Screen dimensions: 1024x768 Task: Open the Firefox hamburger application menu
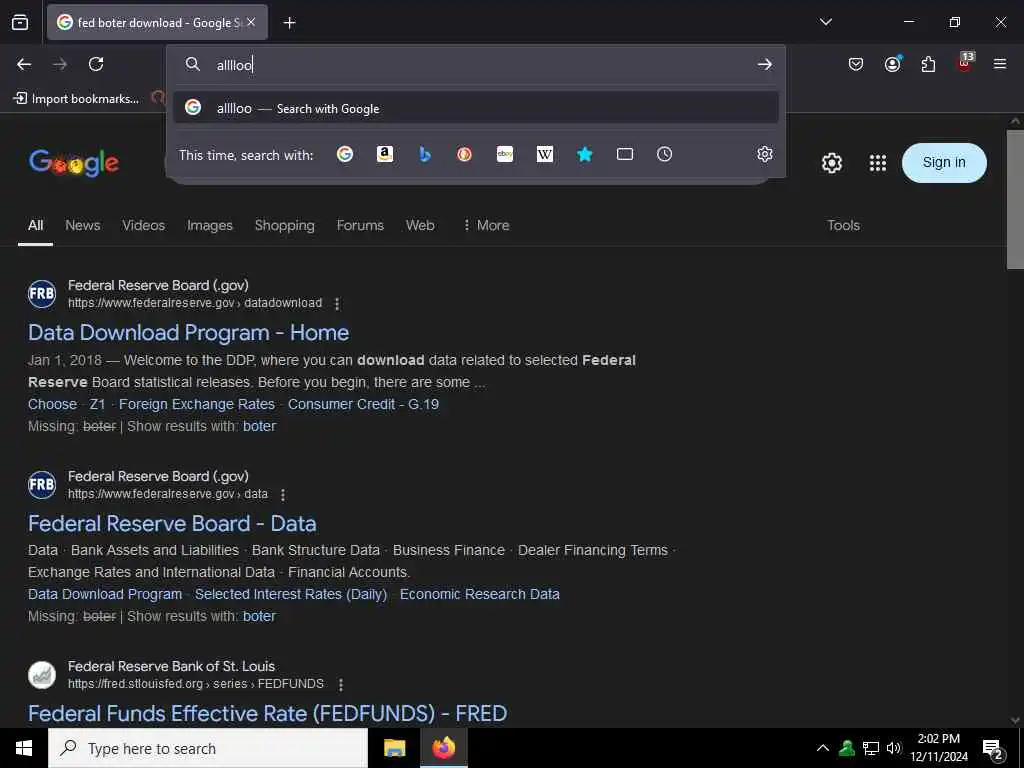pyautogui.click(x=1000, y=64)
